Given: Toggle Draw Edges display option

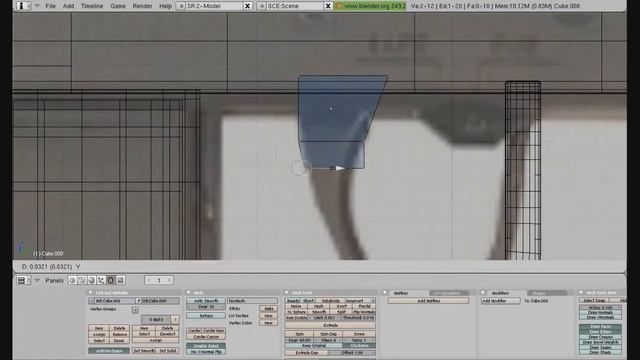Looking at the screenshot, I should (600, 332).
